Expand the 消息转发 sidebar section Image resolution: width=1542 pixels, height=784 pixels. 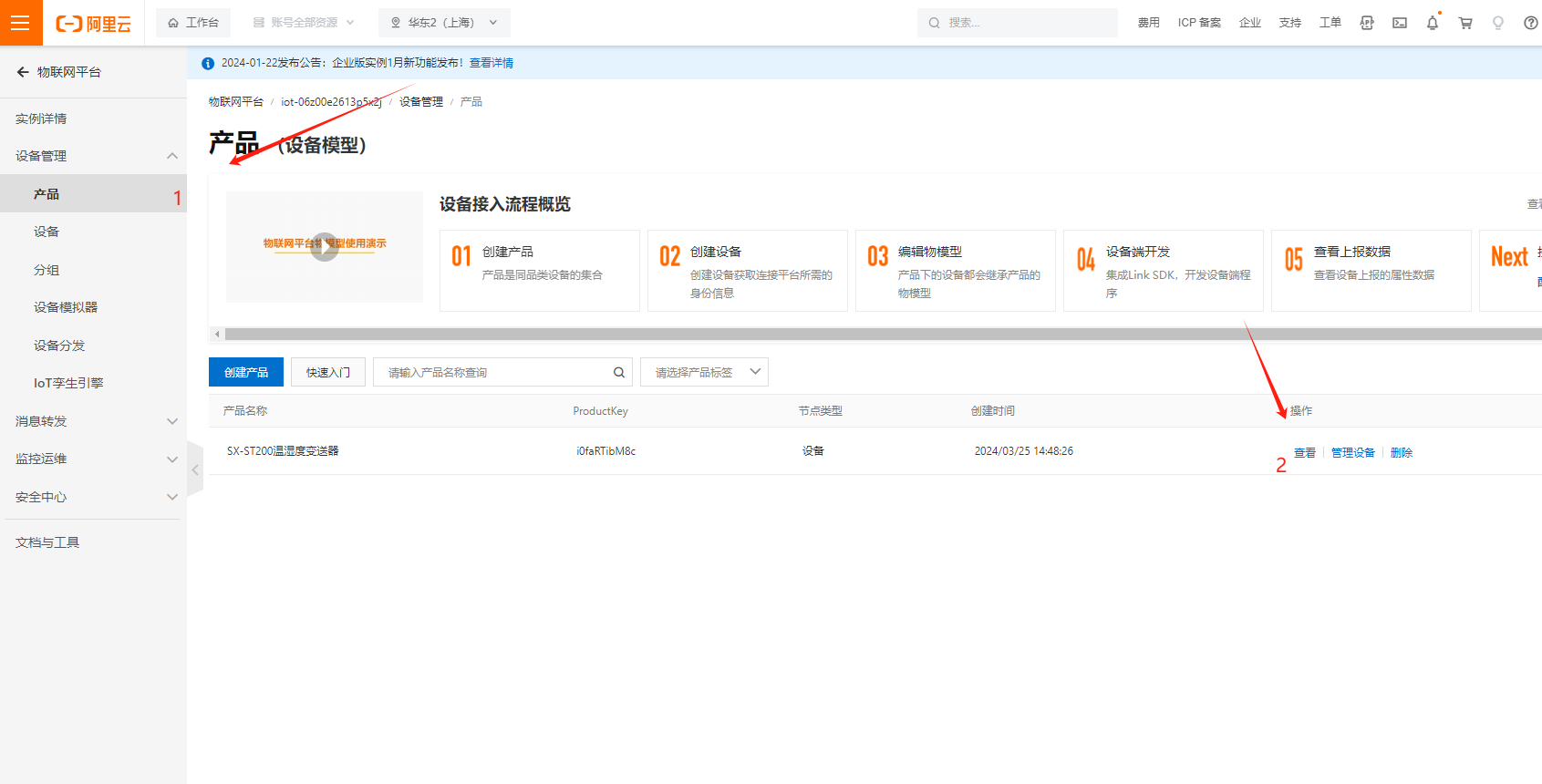click(x=171, y=421)
